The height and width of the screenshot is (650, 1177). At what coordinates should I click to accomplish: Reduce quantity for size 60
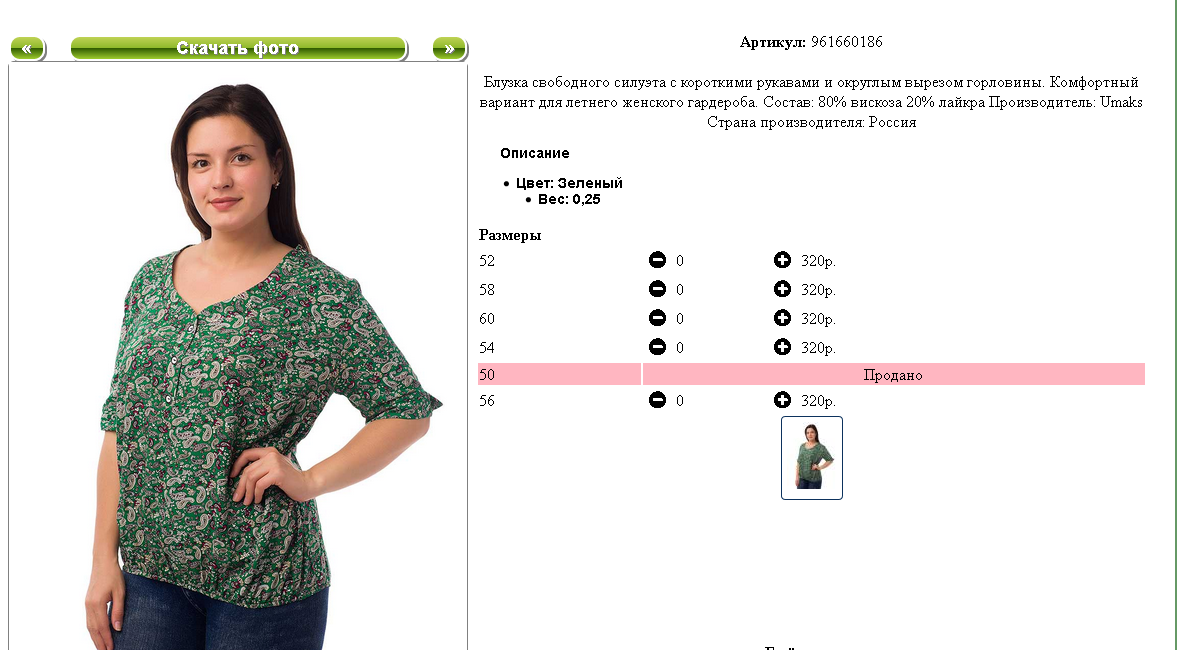pos(657,318)
